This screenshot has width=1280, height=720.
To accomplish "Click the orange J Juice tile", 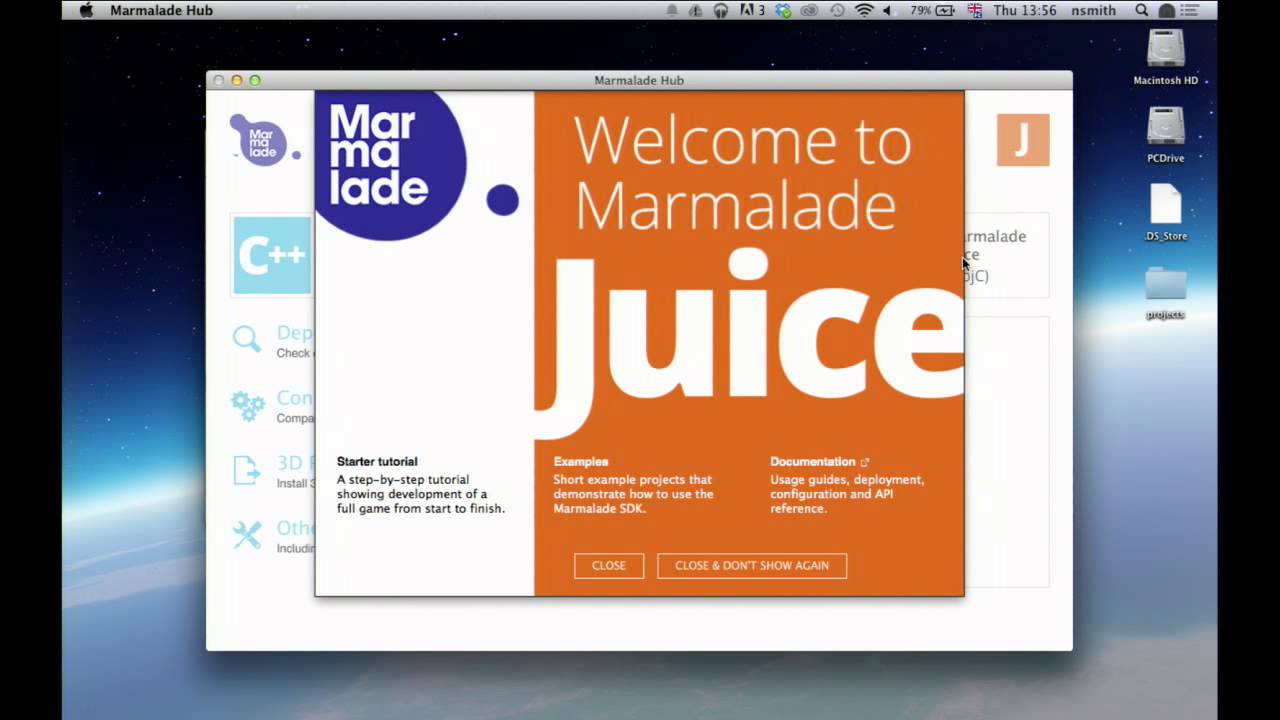I will point(1023,140).
